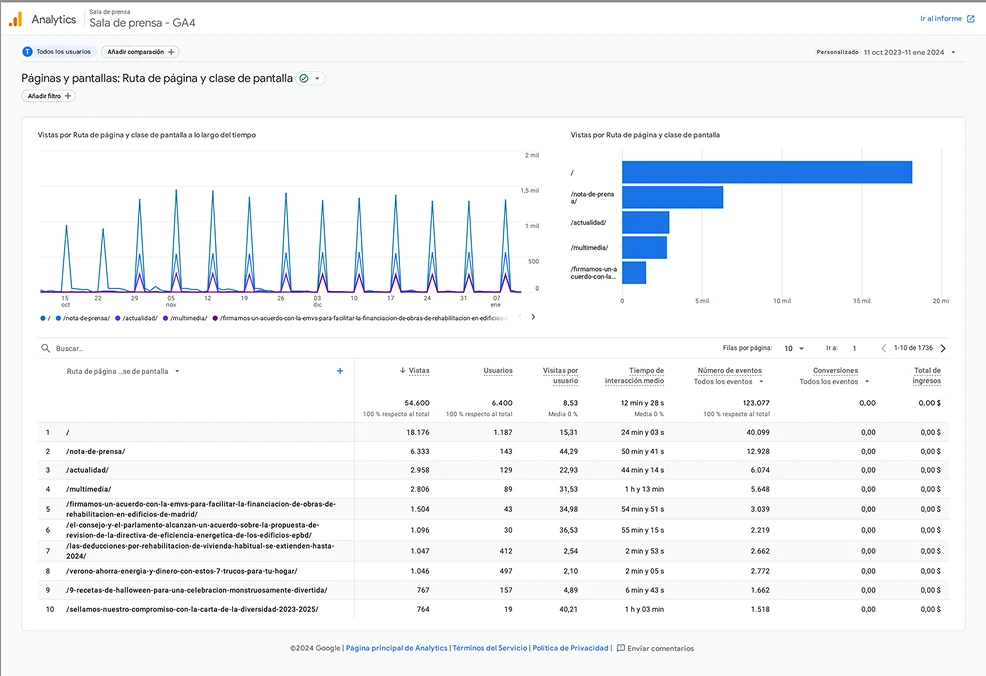Click the /multimedia/ bar in bar chart
The height and width of the screenshot is (676, 986).
click(645, 248)
